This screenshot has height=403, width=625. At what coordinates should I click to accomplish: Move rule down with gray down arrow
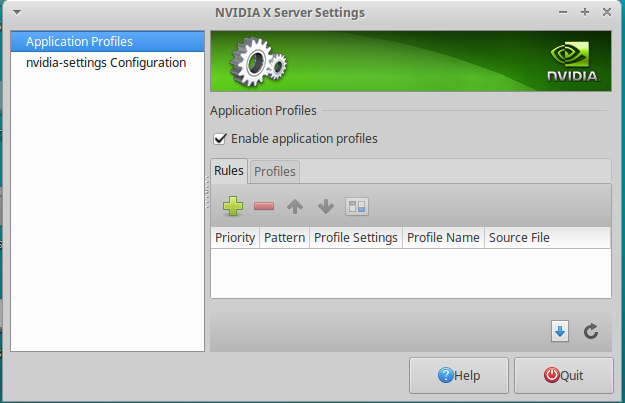point(326,206)
